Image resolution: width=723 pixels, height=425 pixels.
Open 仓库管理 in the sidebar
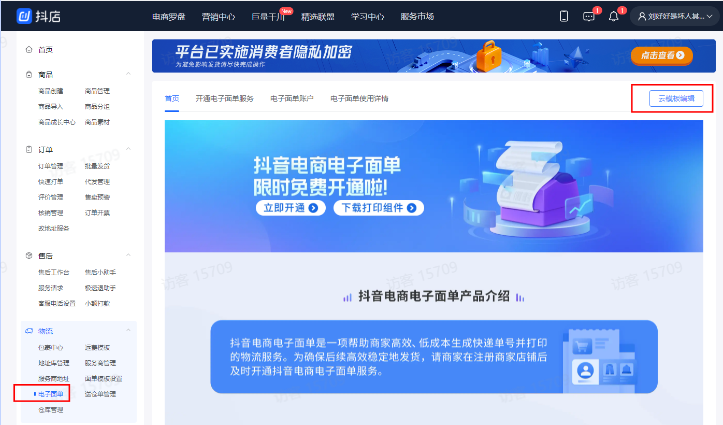tap(50, 410)
